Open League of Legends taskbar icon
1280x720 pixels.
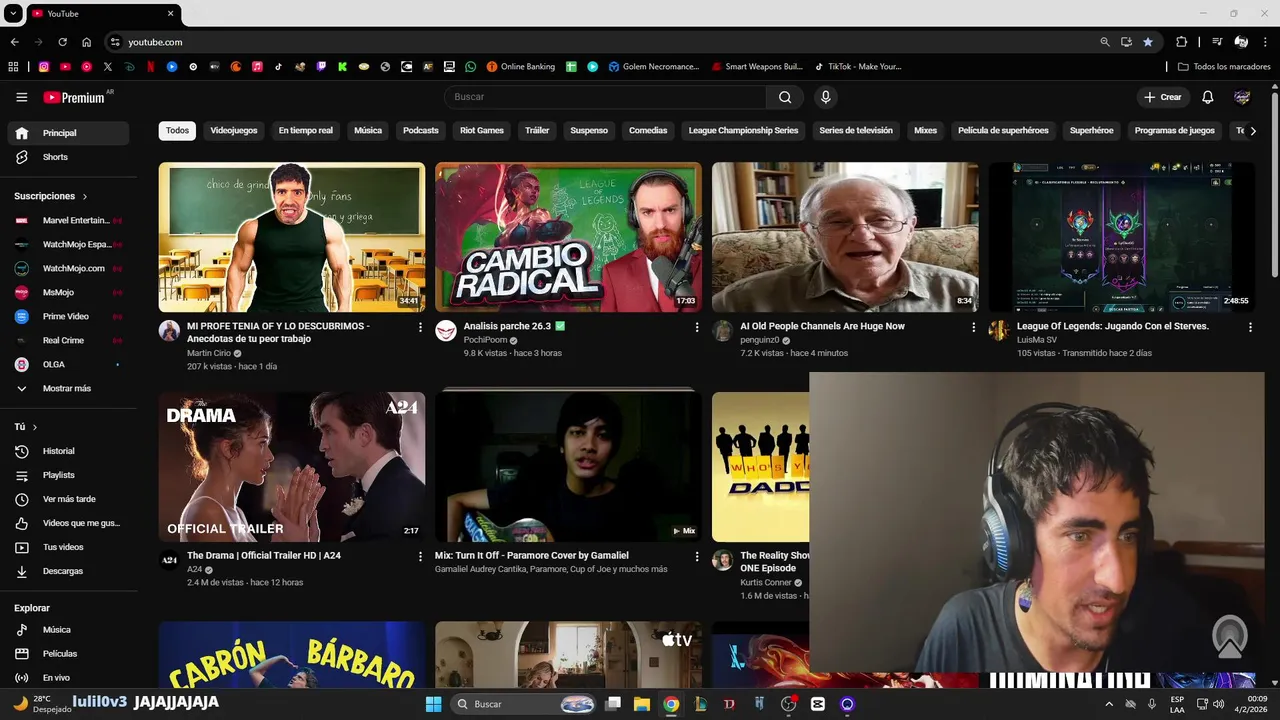pyautogui.click(x=700, y=704)
